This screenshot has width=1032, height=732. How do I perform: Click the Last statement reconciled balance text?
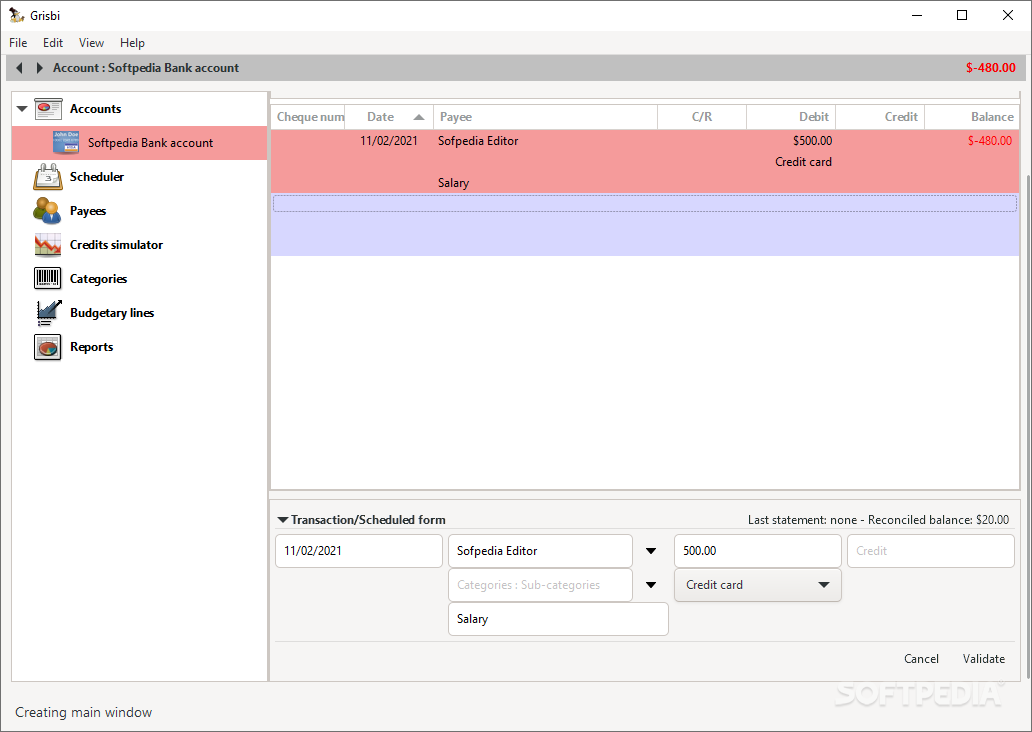click(x=878, y=519)
